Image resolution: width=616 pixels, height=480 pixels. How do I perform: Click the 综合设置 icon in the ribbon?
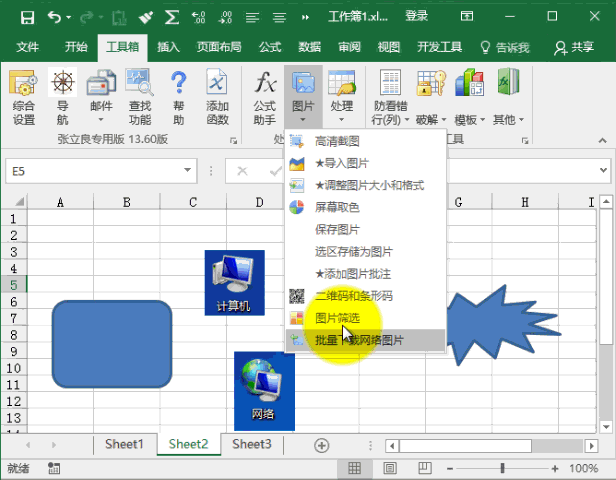point(24,98)
